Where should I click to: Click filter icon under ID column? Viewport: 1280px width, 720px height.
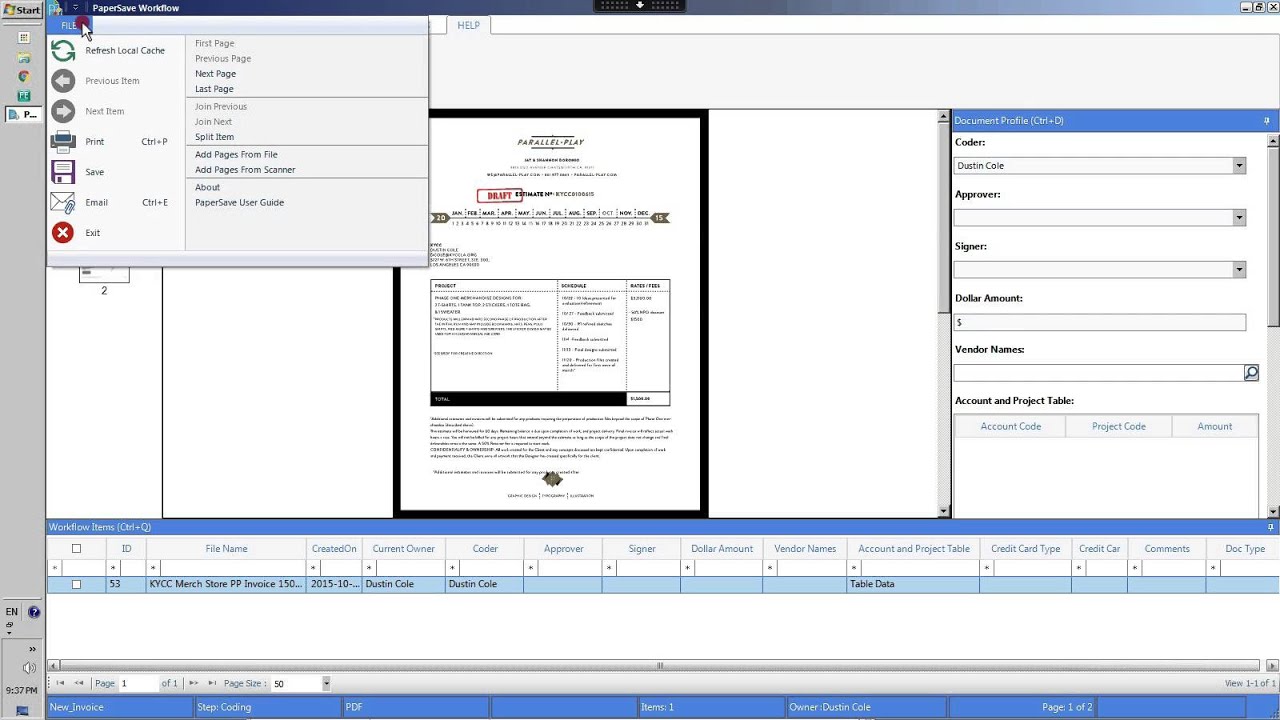click(112, 568)
